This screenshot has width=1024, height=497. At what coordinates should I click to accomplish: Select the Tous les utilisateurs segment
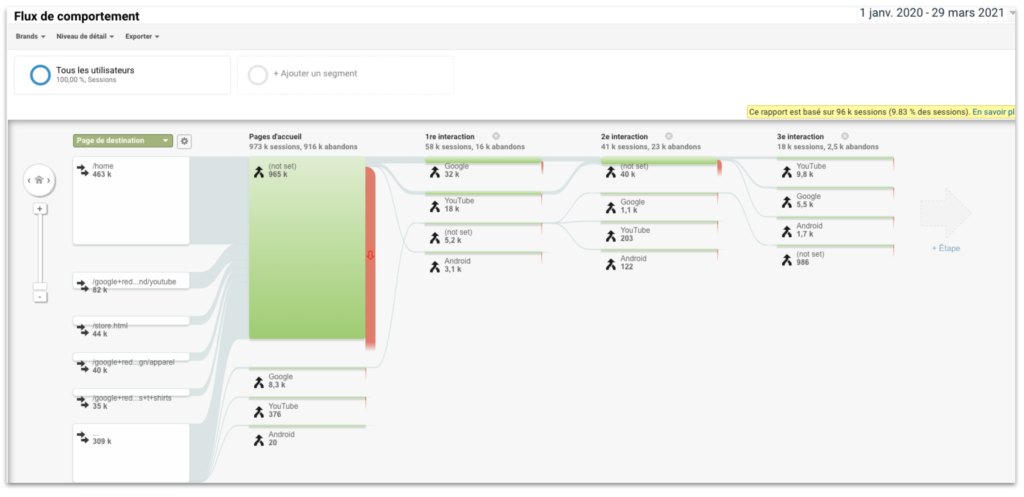[95, 74]
